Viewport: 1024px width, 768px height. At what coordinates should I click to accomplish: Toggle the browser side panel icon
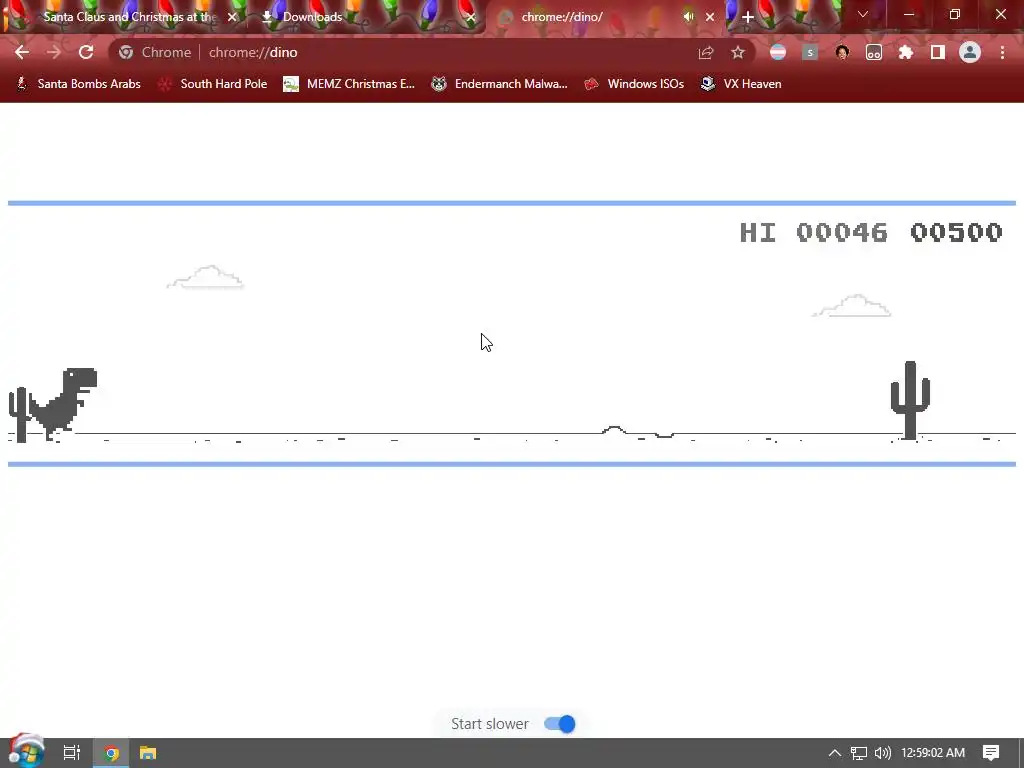tap(938, 52)
